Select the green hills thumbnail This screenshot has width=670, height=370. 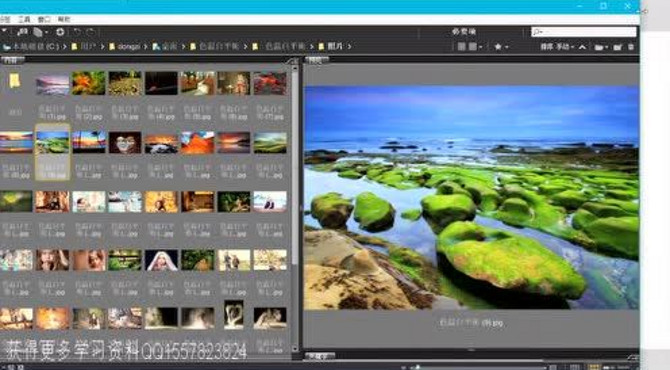pos(270,142)
